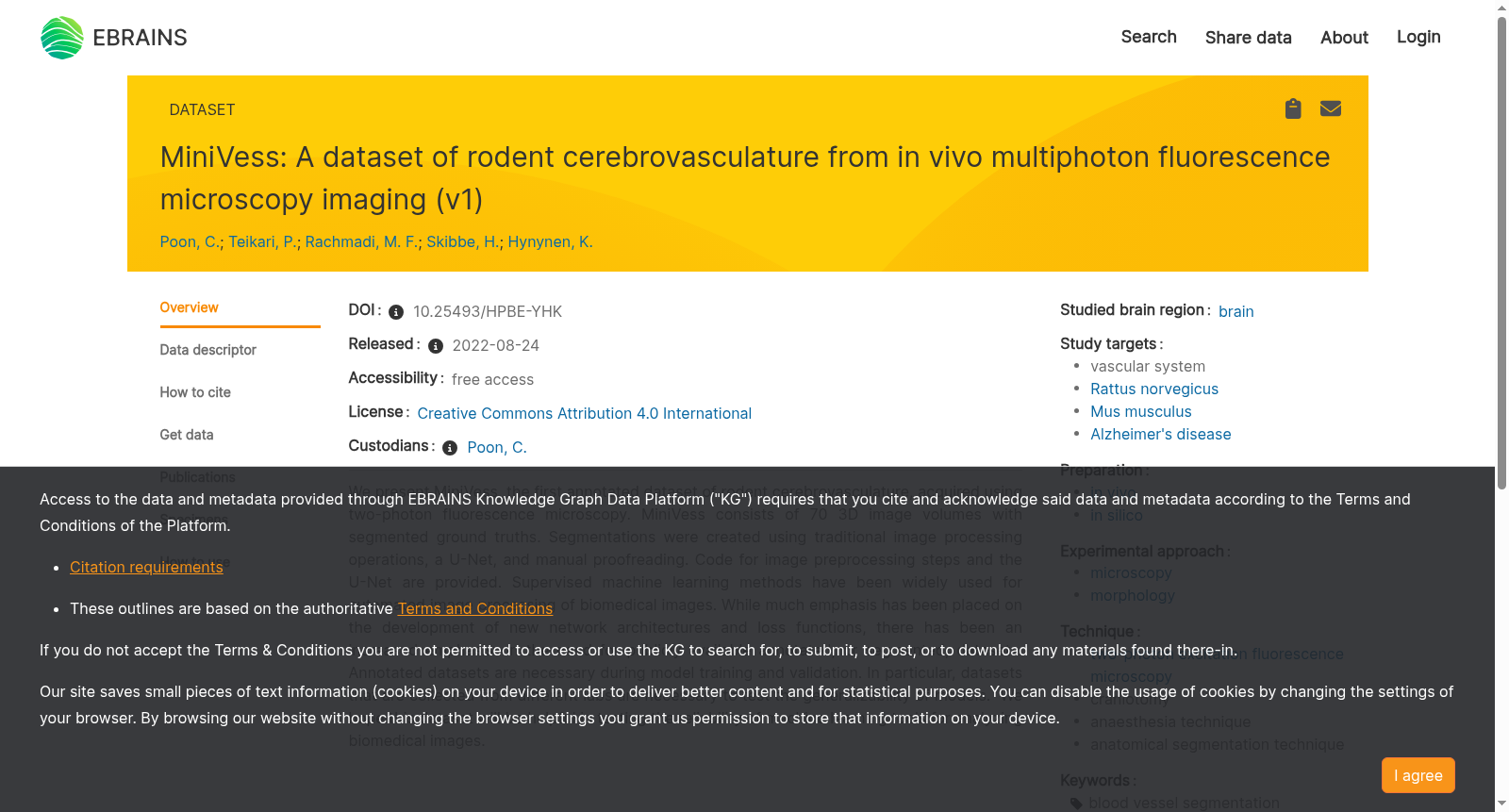The width and height of the screenshot is (1509, 812).
Task: Open the Terms and Conditions link
Action: [475, 608]
